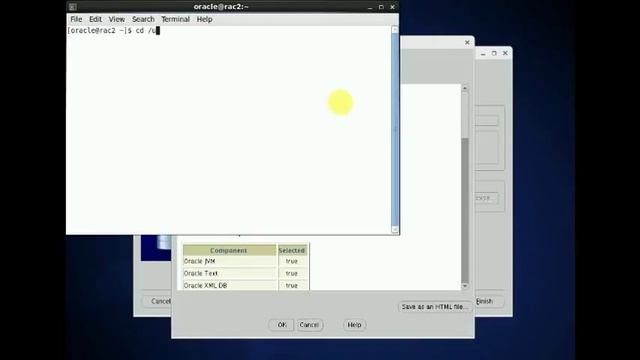Open the File menu in terminal
The width and height of the screenshot is (640, 360).
[76, 19]
